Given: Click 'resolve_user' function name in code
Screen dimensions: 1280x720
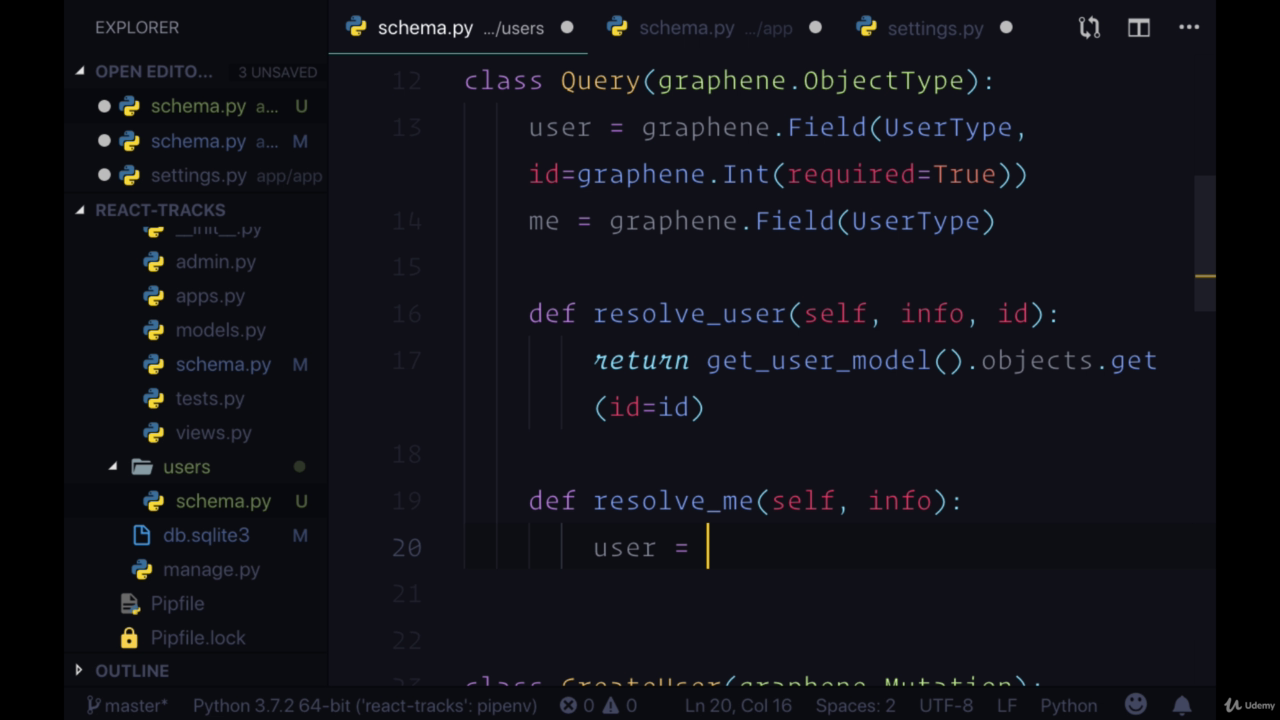Looking at the screenshot, I should [x=690, y=314].
